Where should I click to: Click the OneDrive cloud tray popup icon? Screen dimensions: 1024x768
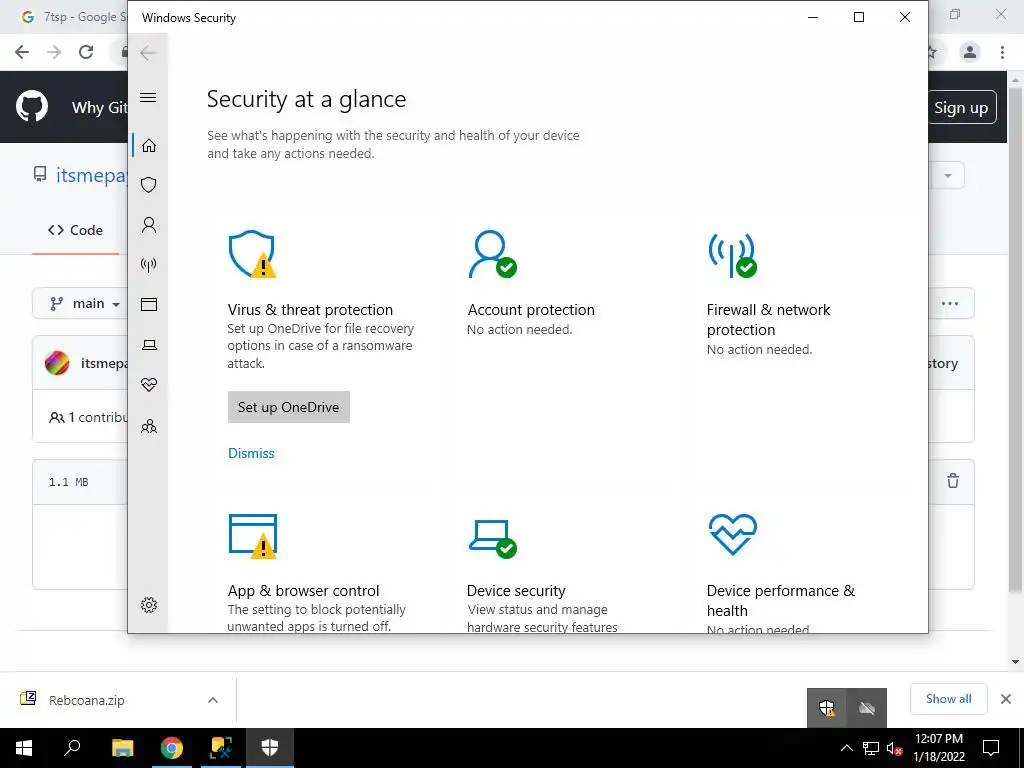(x=867, y=708)
